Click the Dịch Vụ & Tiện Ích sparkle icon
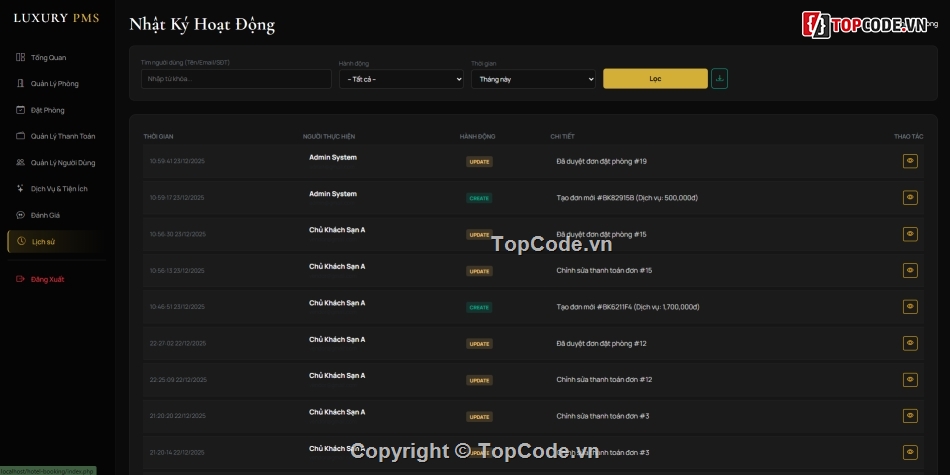The height and width of the screenshot is (475, 950). (x=21, y=188)
